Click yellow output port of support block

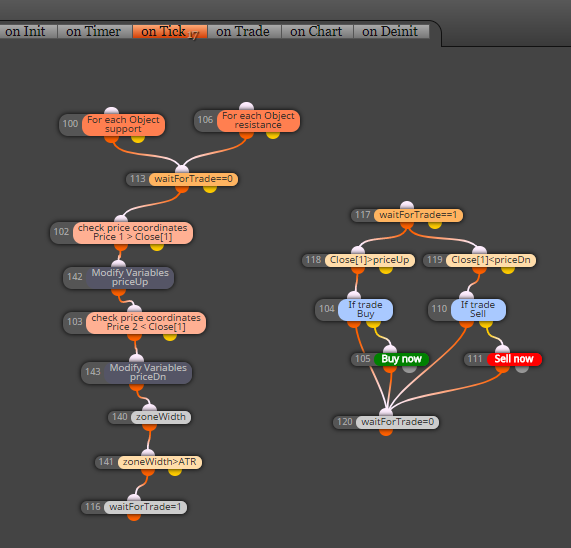[138, 139]
